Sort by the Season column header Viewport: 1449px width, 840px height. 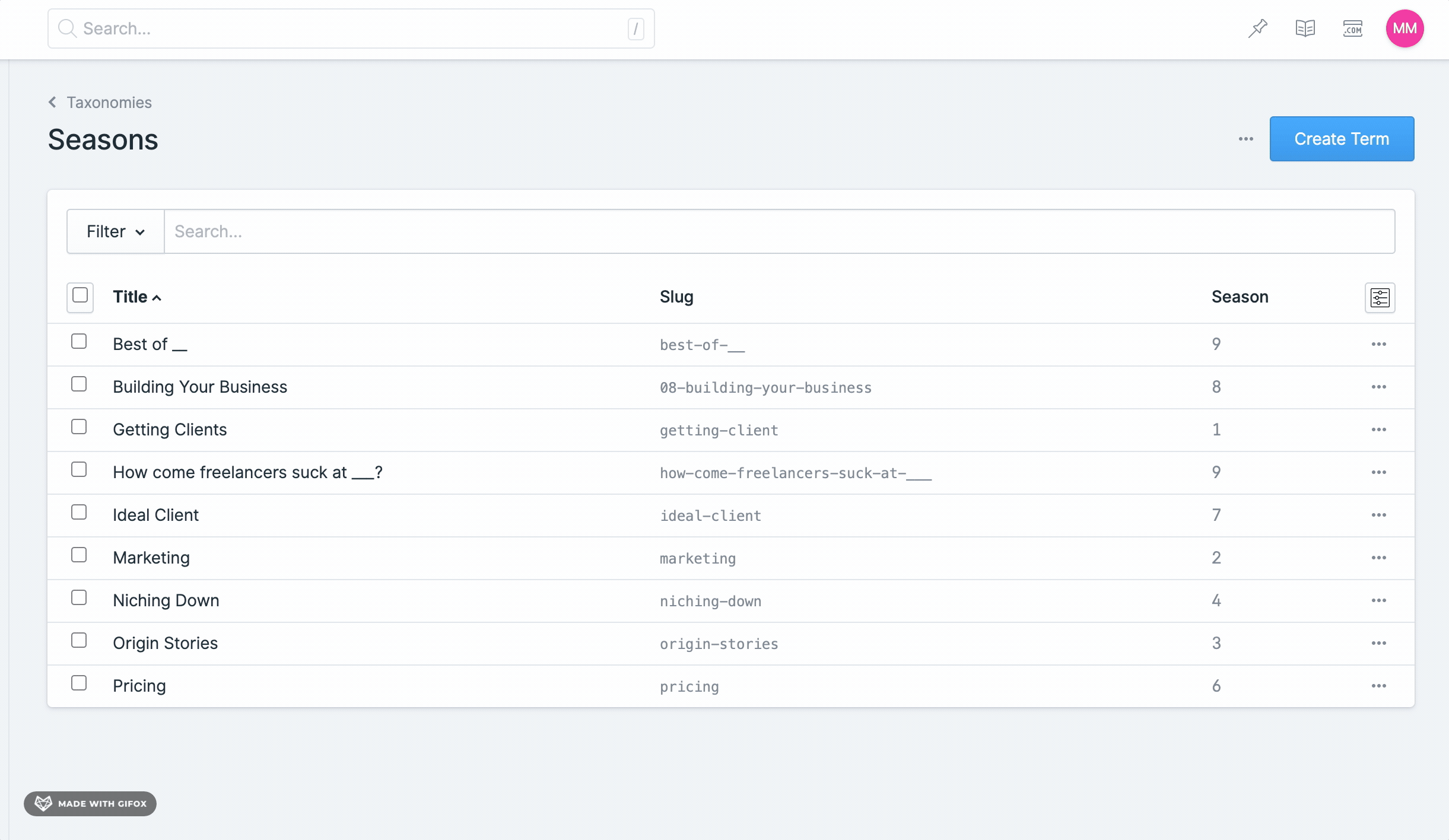click(x=1240, y=297)
